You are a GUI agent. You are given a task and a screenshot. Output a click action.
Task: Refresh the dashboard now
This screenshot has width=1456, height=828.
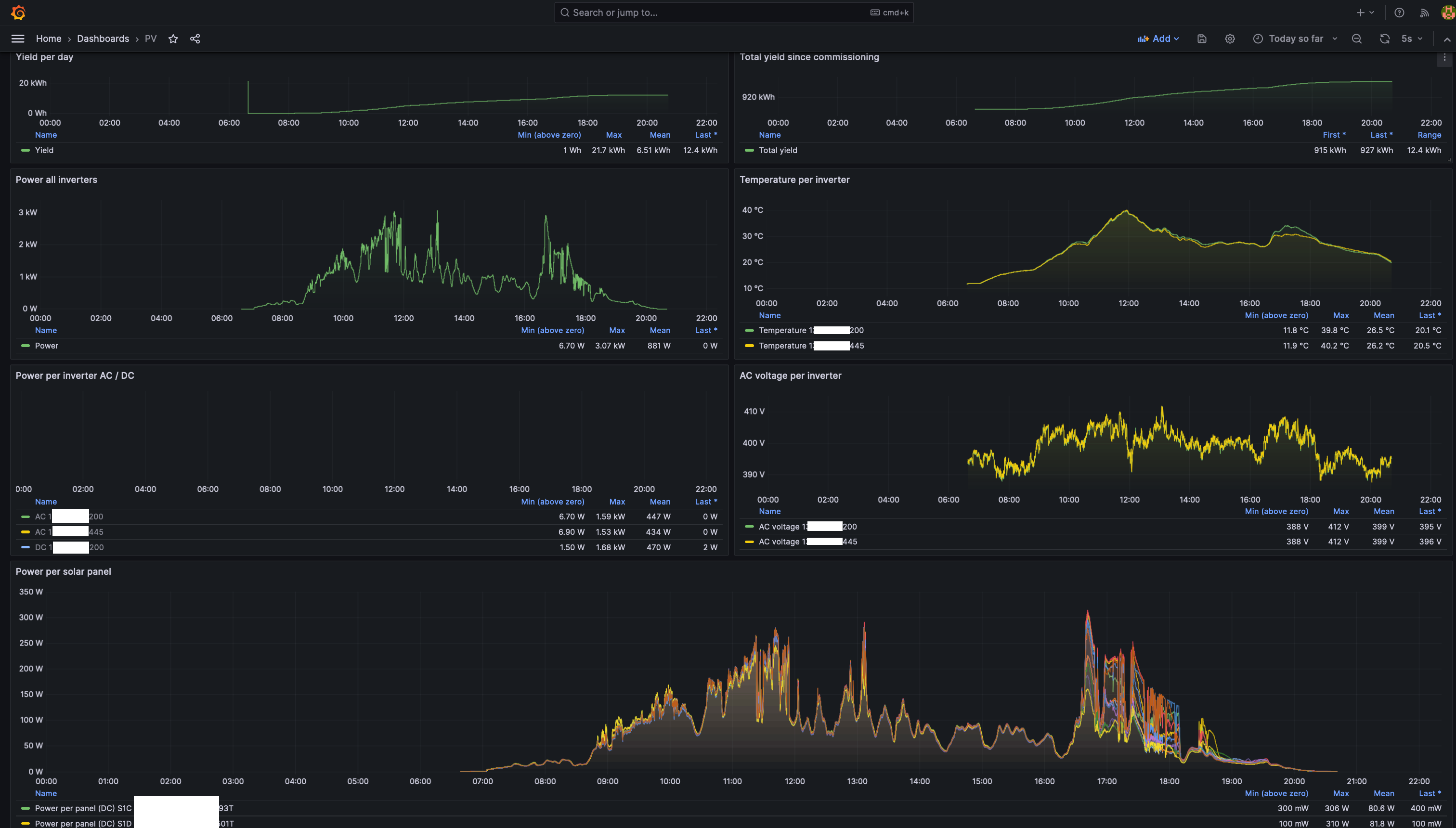coord(1384,39)
